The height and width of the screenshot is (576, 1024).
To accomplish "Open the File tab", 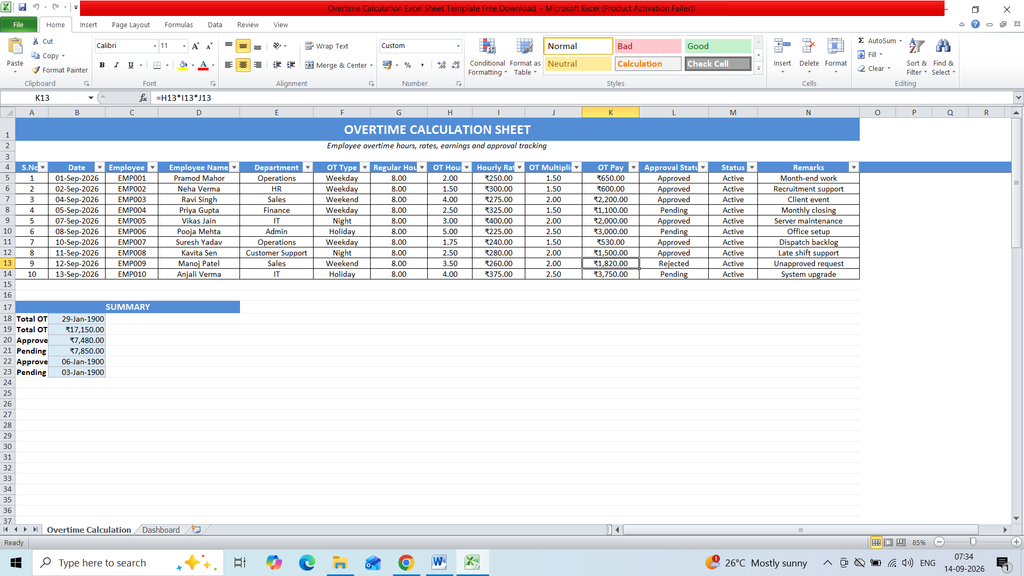I will click(18, 25).
